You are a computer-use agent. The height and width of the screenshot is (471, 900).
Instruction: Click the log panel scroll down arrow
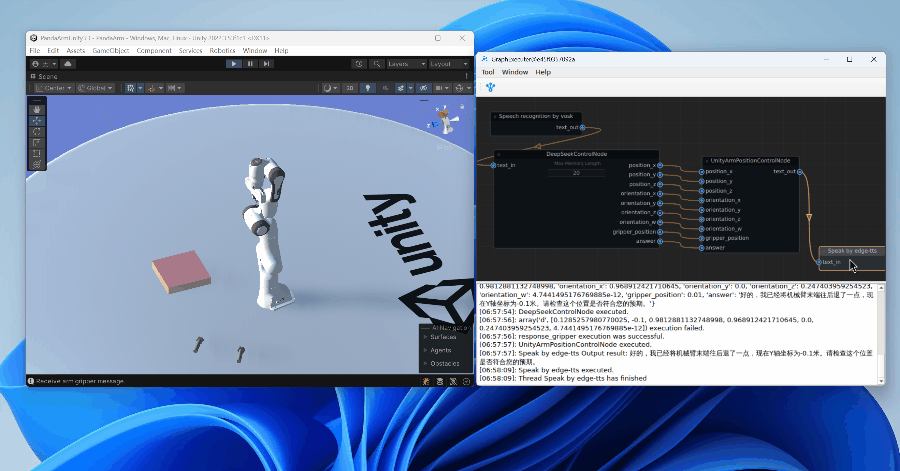tap(881, 381)
